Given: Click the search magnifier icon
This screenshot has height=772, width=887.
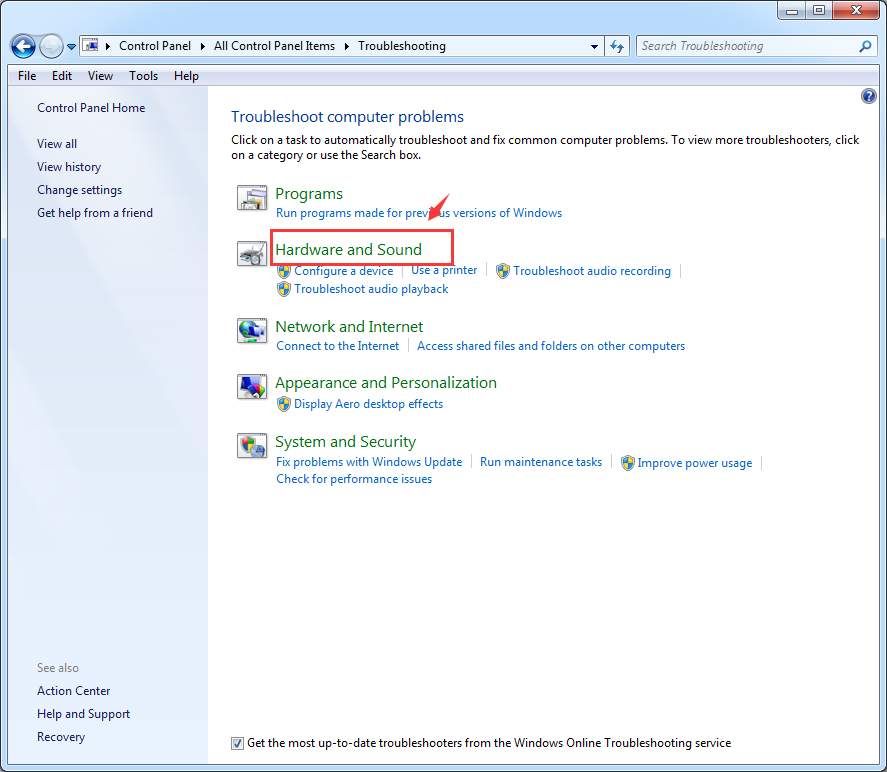Looking at the screenshot, I should point(865,46).
